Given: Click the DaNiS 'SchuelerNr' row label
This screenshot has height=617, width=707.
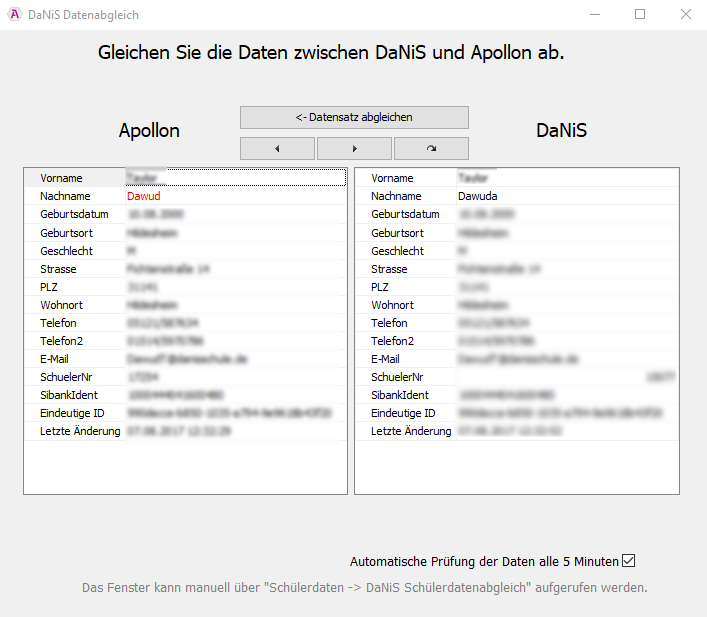Looking at the screenshot, I should [397, 377].
